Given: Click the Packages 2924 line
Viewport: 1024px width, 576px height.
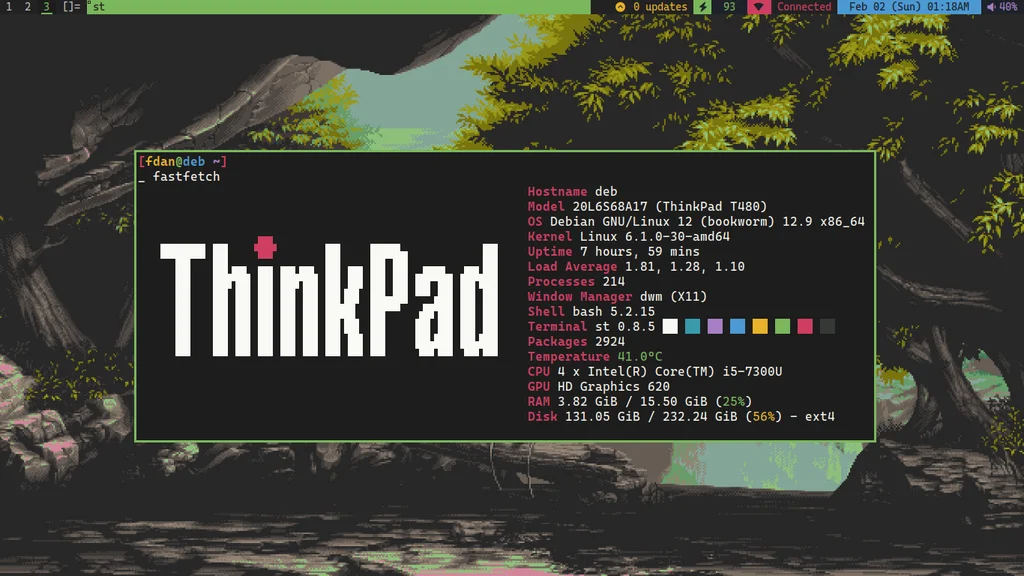Looking at the screenshot, I should click(576, 342).
